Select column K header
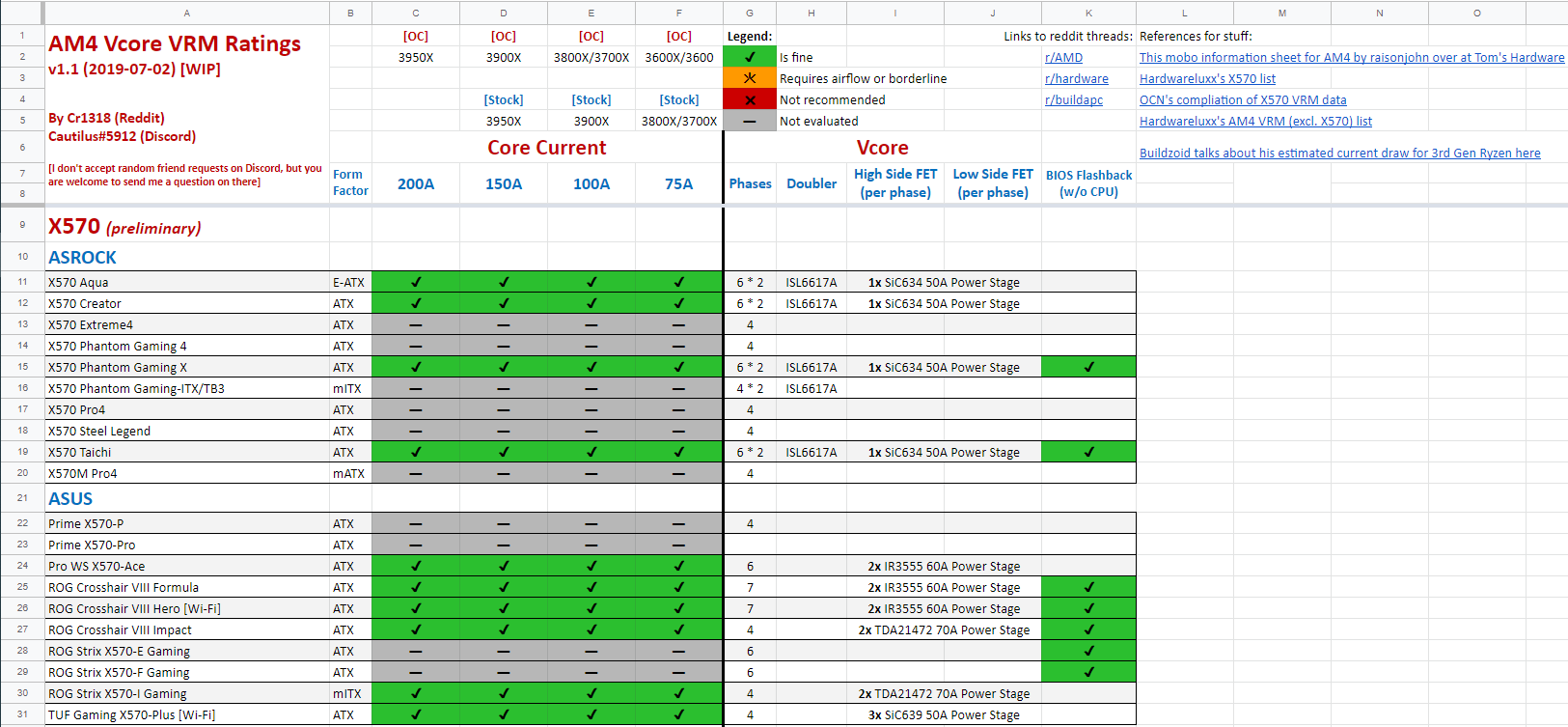This screenshot has width=1568, height=727. coord(1088,13)
